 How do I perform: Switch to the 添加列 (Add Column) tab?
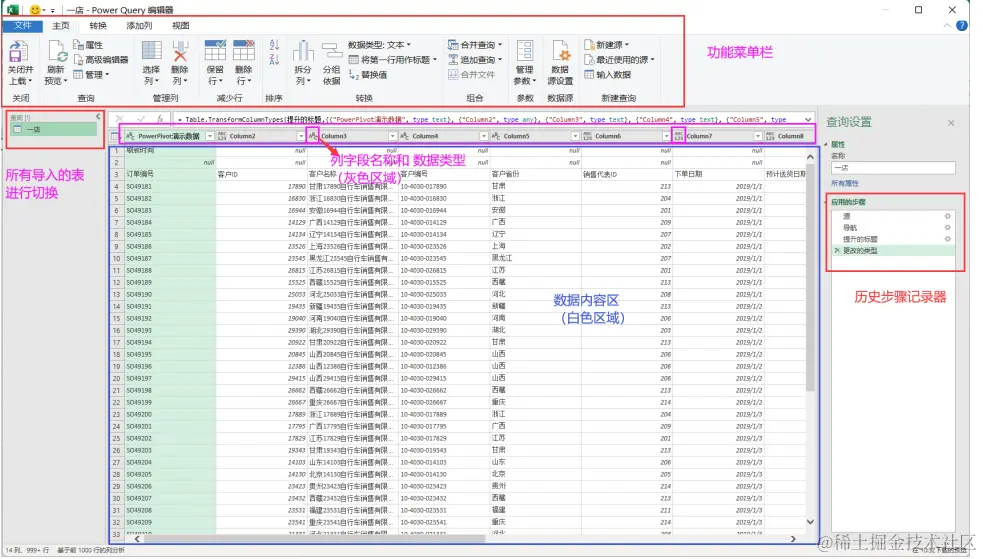click(x=139, y=26)
